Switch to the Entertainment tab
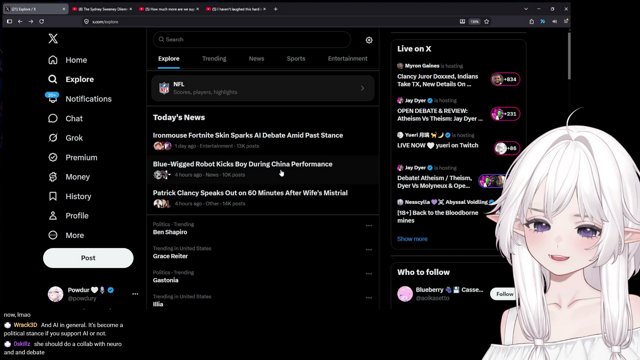This screenshot has width=640, height=360. pyautogui.click(x=347, y=59)
